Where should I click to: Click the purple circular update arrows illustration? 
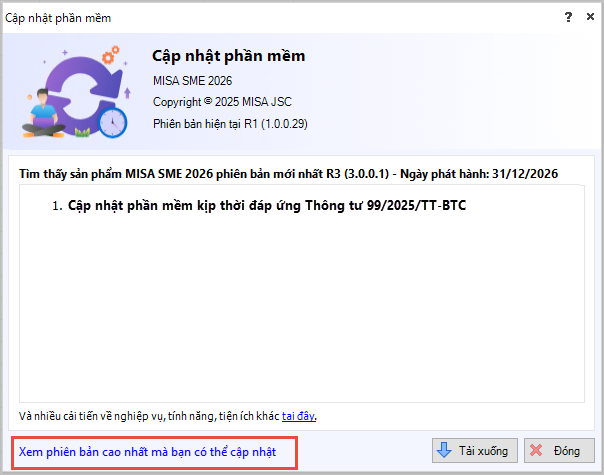(x=83, y=94)
